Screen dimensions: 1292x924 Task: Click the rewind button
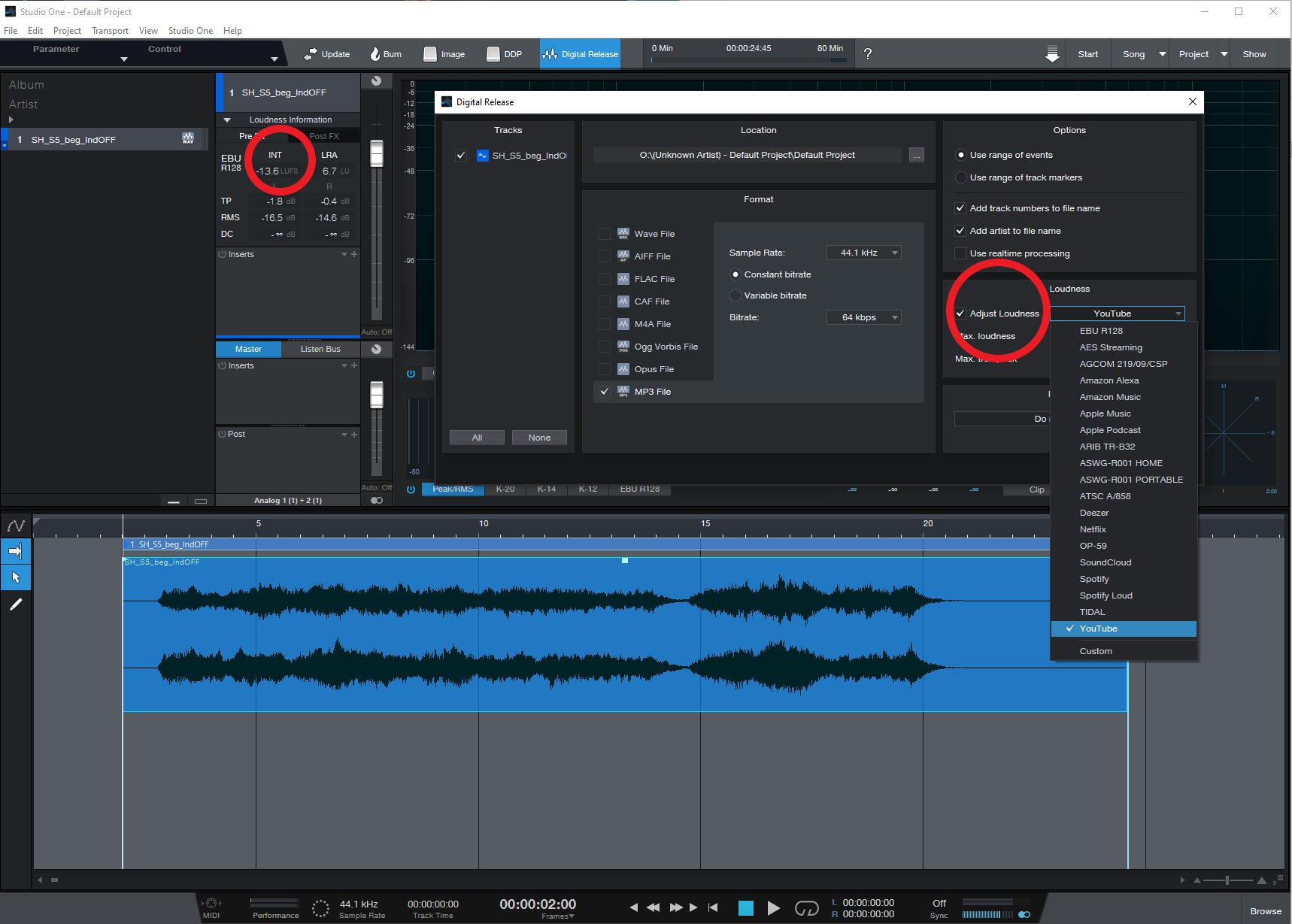654,907
